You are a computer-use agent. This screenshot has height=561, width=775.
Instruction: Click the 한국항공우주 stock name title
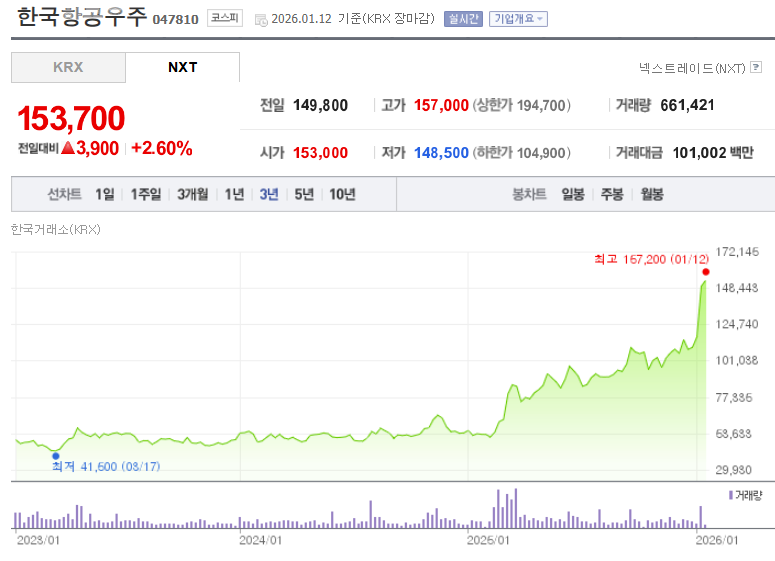(x=82, y=17)
